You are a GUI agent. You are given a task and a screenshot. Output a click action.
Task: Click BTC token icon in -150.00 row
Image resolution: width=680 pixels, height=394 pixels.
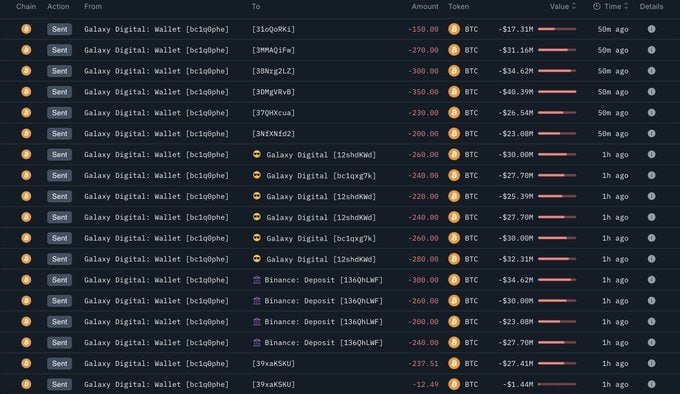tap(454, 29)
